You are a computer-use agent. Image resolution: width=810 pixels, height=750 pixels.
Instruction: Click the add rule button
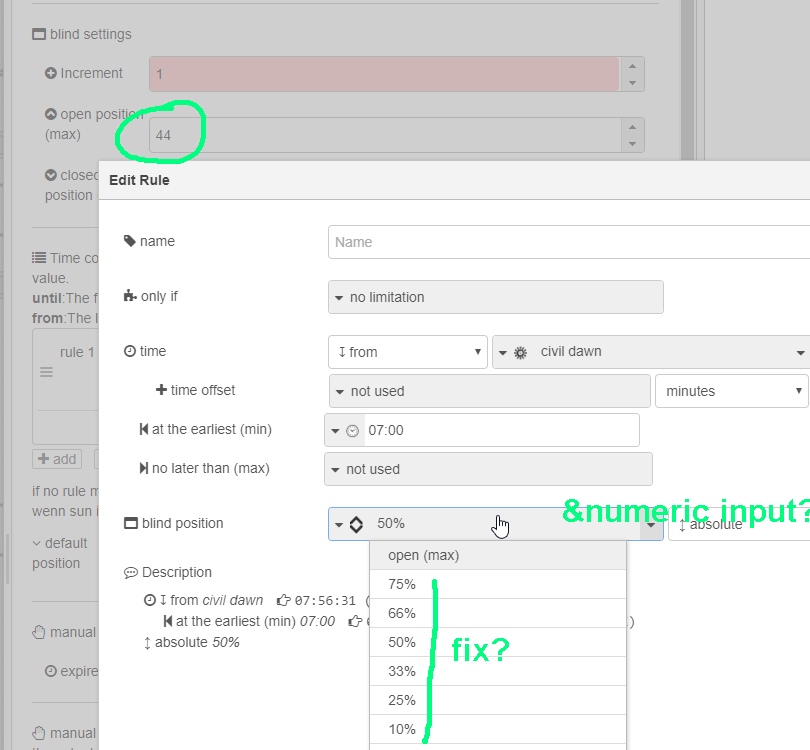coord(57,459)
